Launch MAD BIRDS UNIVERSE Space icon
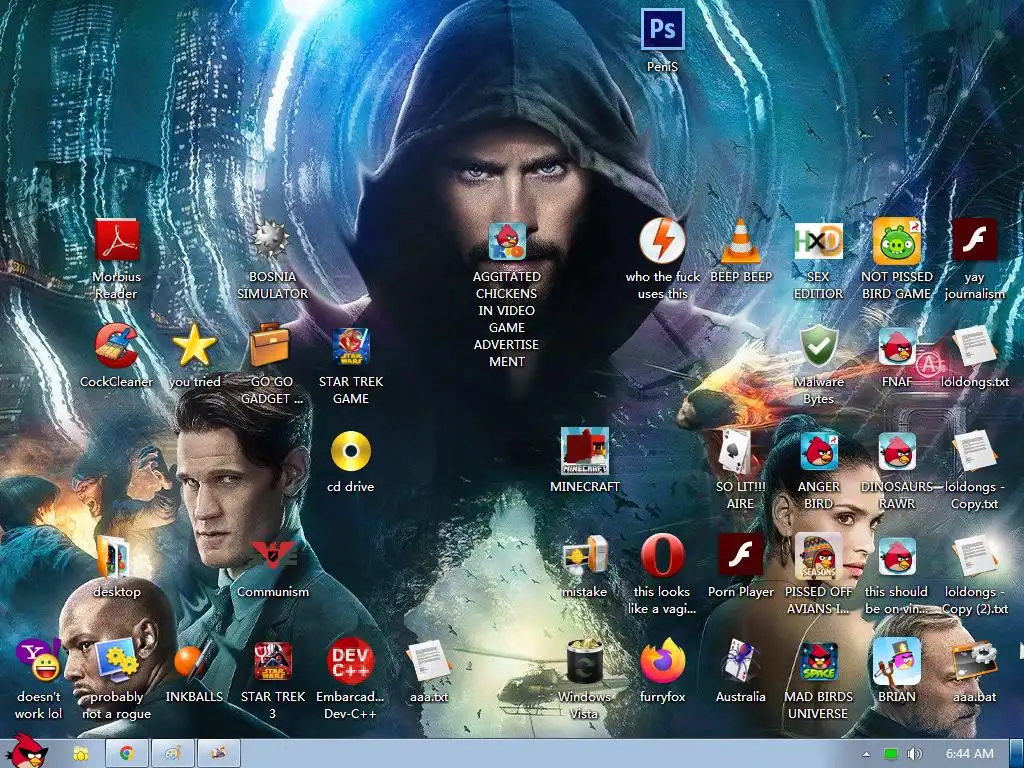Image resolution: width=1024 pixels, height=768 pixels. pos(819,662)
